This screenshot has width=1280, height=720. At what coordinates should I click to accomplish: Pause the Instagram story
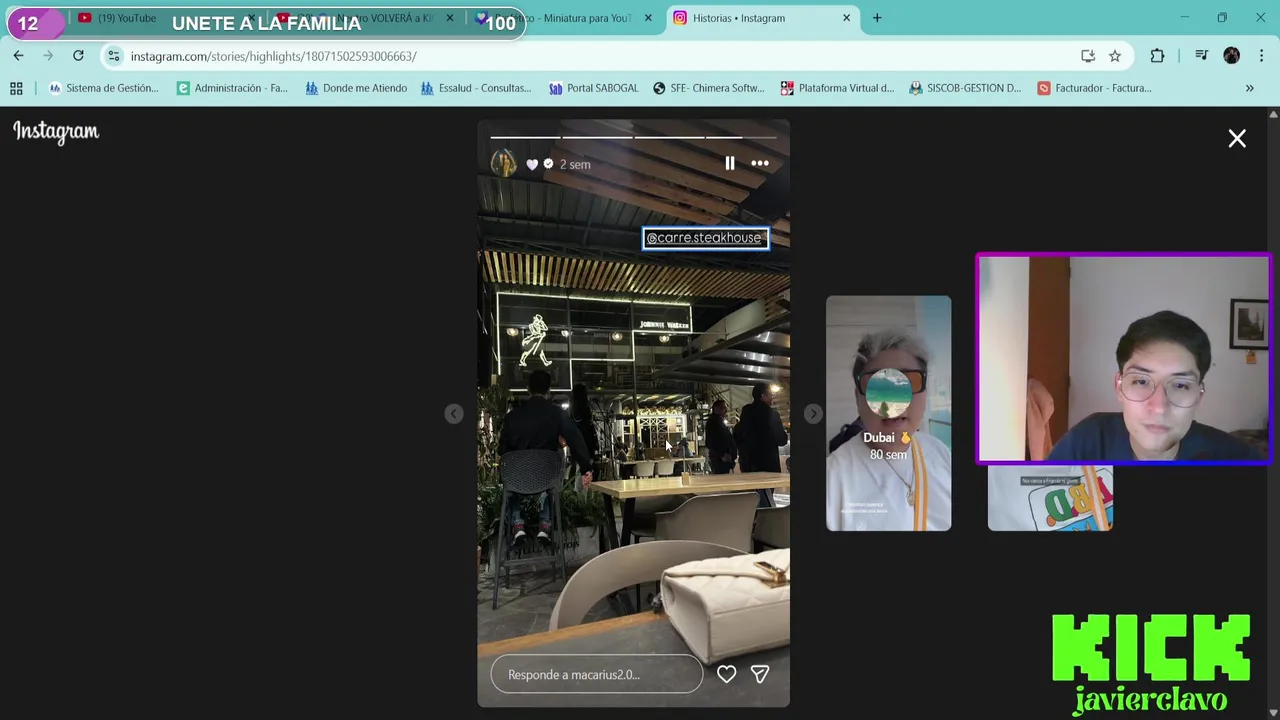tap(729, 164)
